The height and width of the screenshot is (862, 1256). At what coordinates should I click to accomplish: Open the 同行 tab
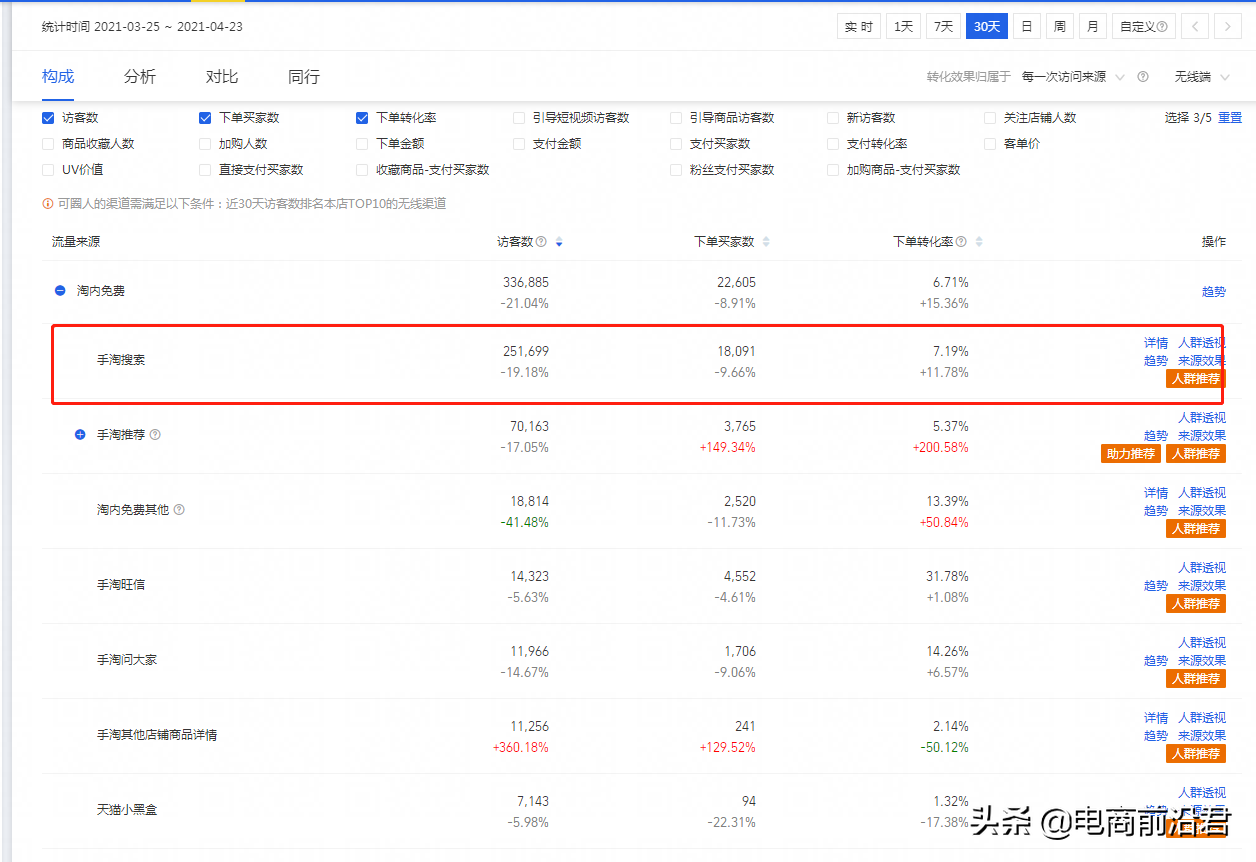[304, 77]
